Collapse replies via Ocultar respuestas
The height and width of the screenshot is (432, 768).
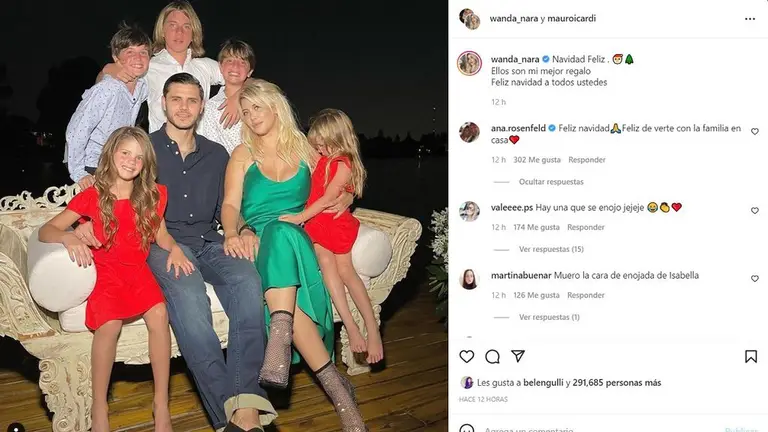click(x=551, y=182)
